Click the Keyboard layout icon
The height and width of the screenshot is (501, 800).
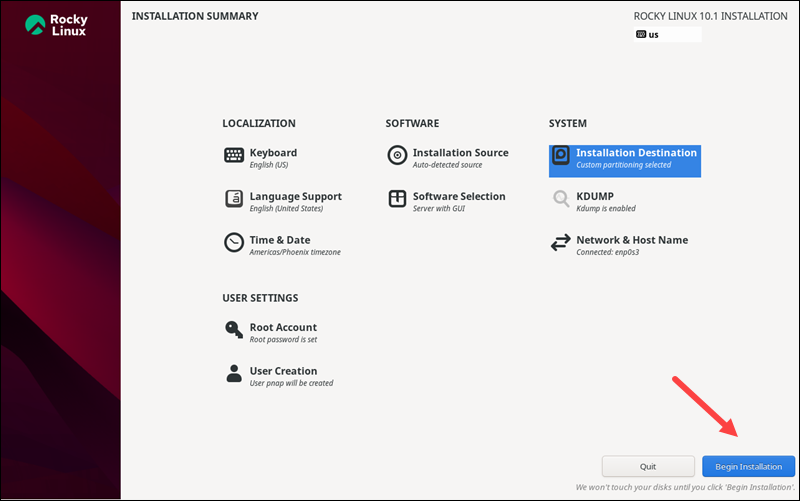point(234,155)
